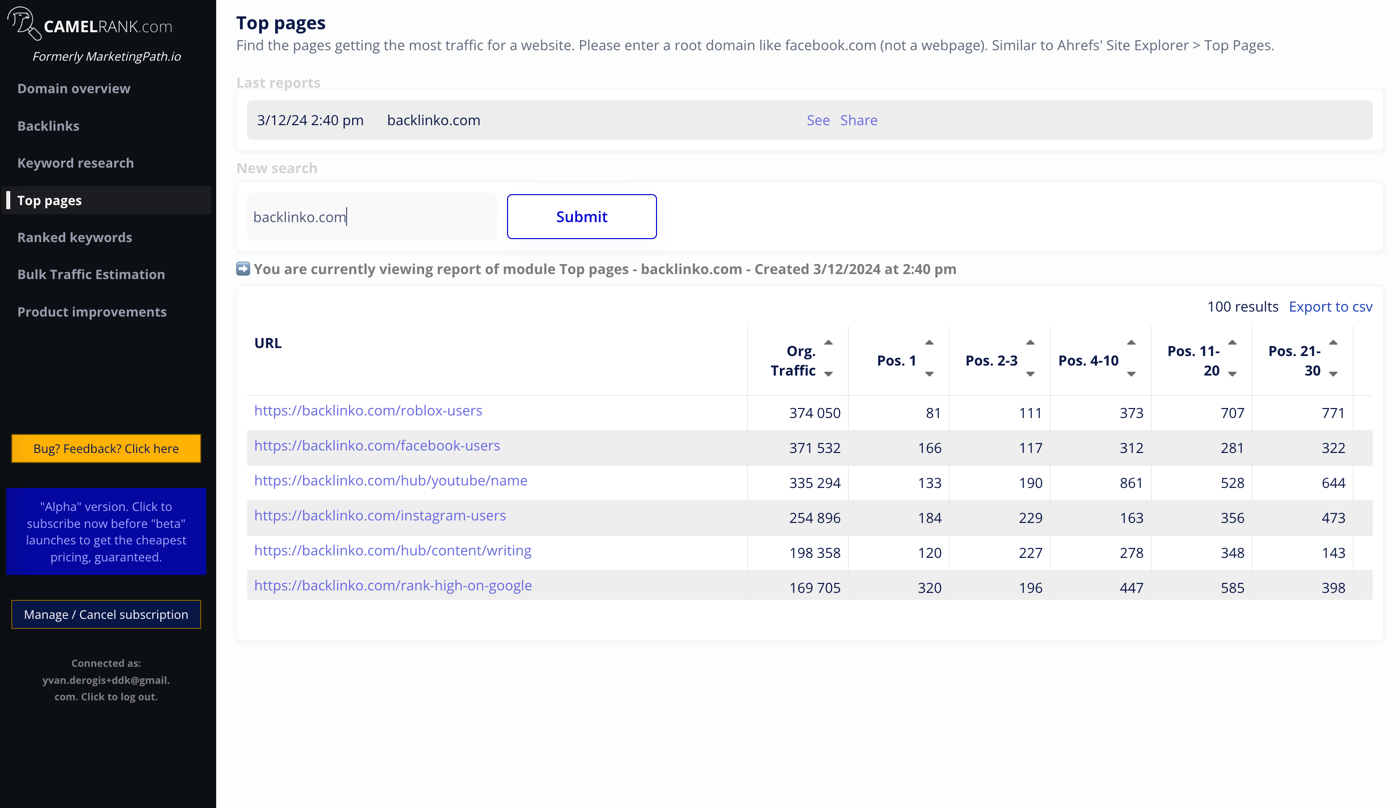
Task: Sort Pos. 2-3 column descending arrow
Action: click(1030, 374)
